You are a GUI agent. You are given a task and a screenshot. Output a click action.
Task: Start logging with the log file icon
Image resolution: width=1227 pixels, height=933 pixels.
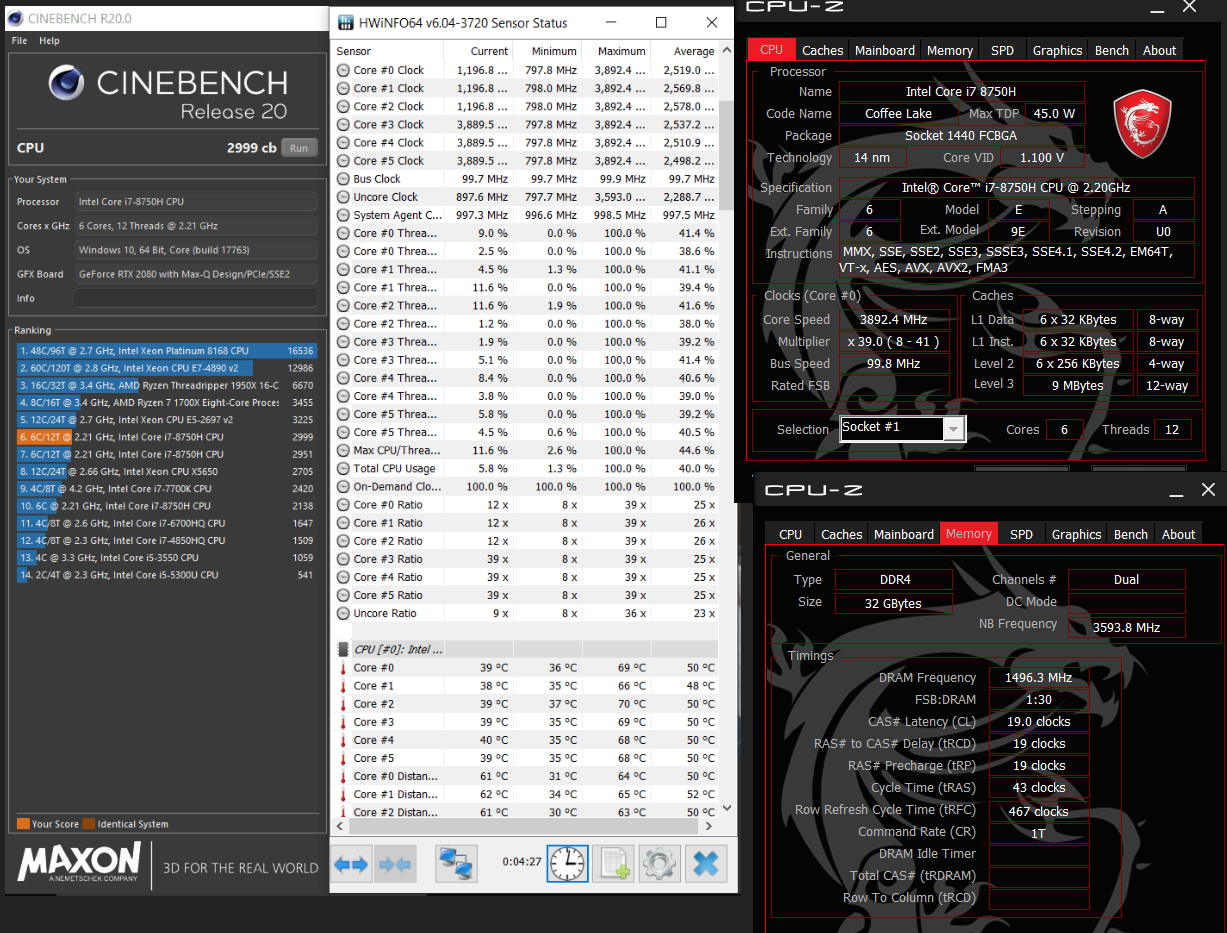coord(612,863)
